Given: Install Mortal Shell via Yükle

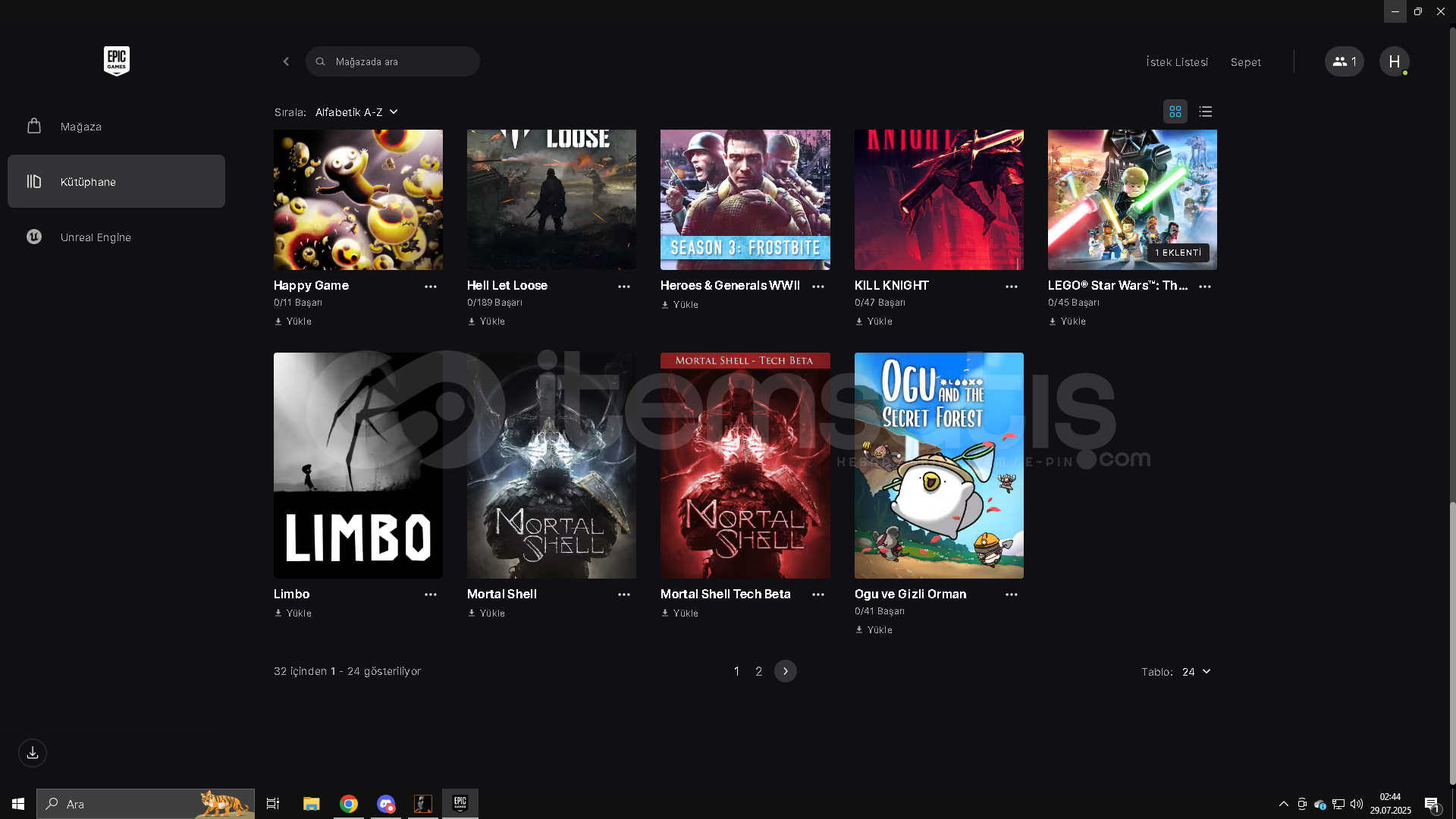Looking at the screenshot, I should tap(486, 613).
